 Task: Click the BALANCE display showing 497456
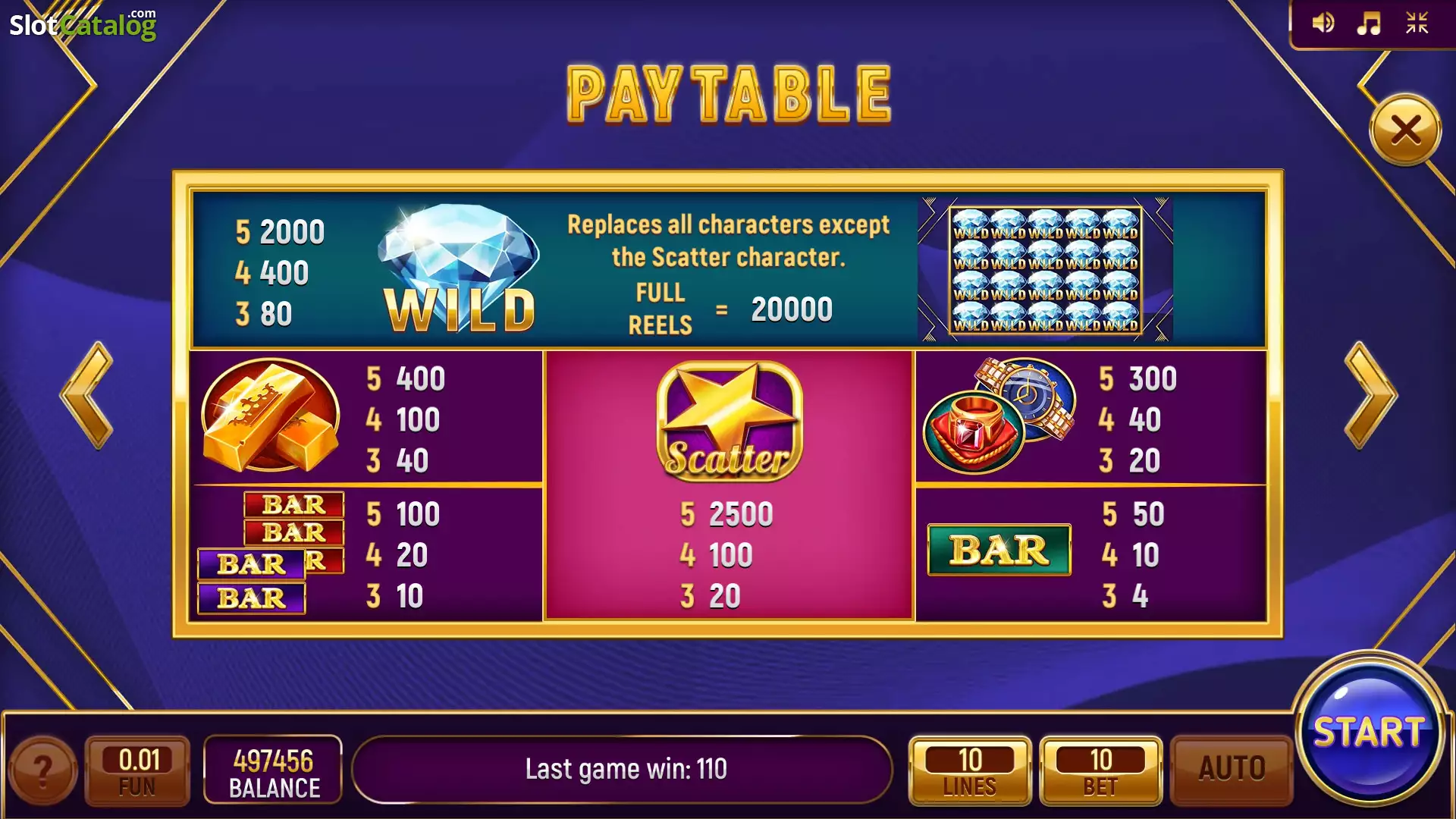tap(273, 770)
